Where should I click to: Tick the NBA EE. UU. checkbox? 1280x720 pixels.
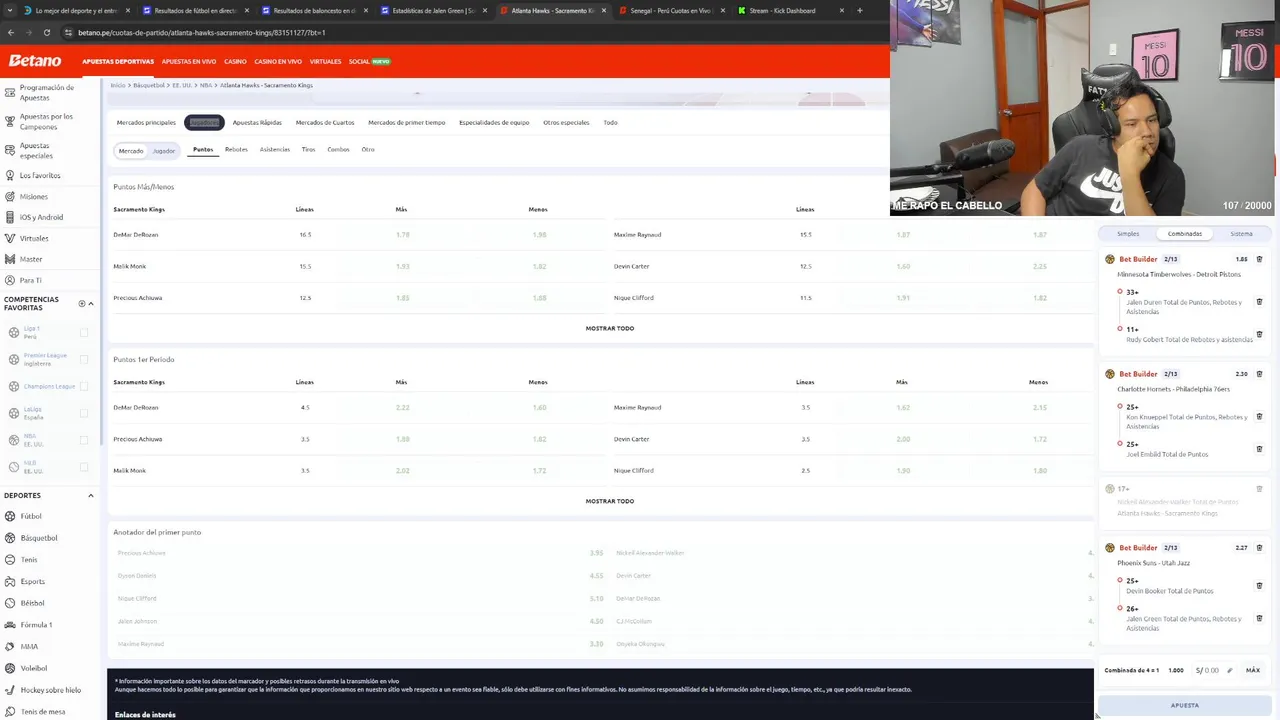point(83,440)
